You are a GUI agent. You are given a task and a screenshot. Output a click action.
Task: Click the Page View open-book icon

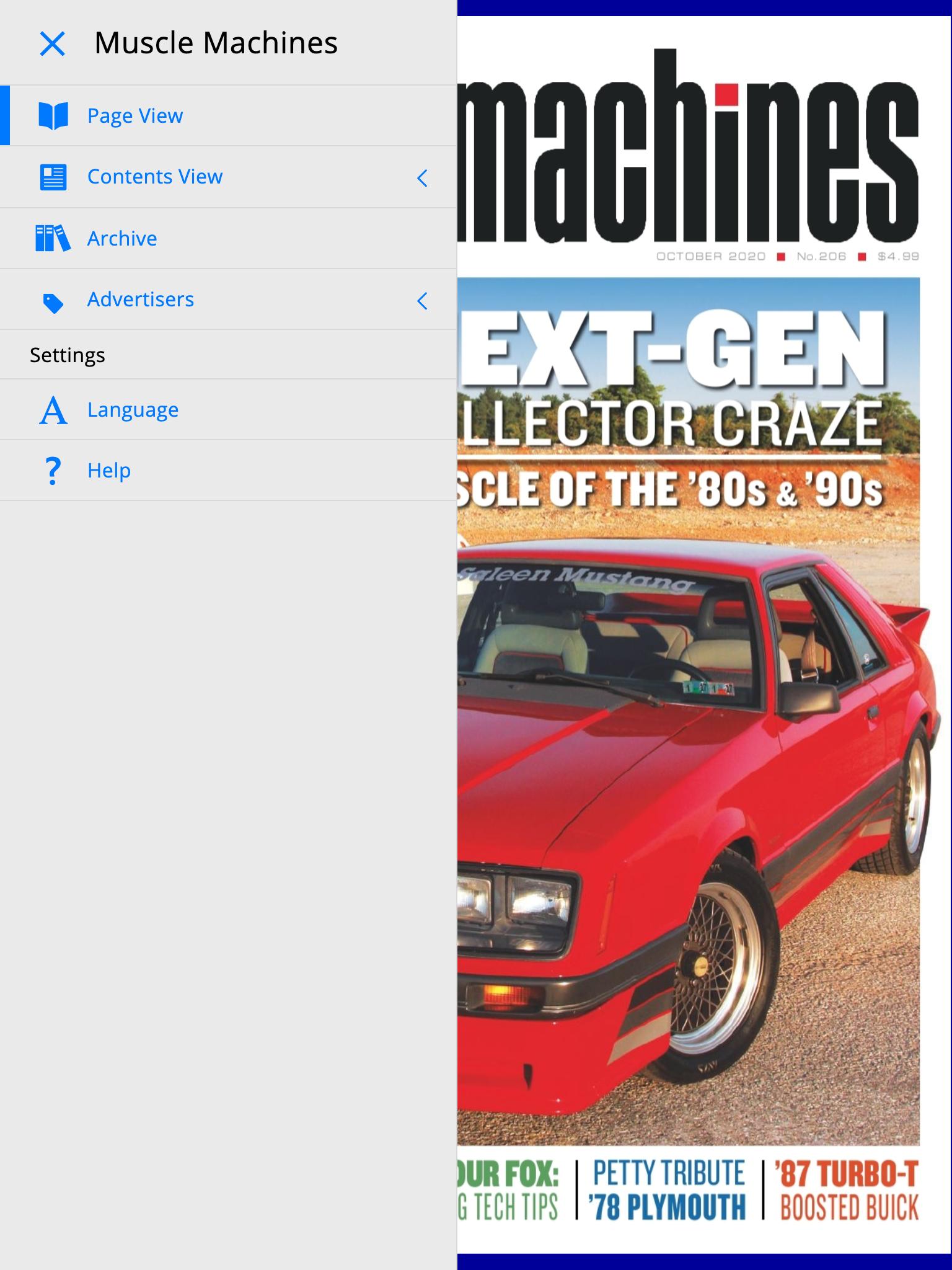pos(53,116)
